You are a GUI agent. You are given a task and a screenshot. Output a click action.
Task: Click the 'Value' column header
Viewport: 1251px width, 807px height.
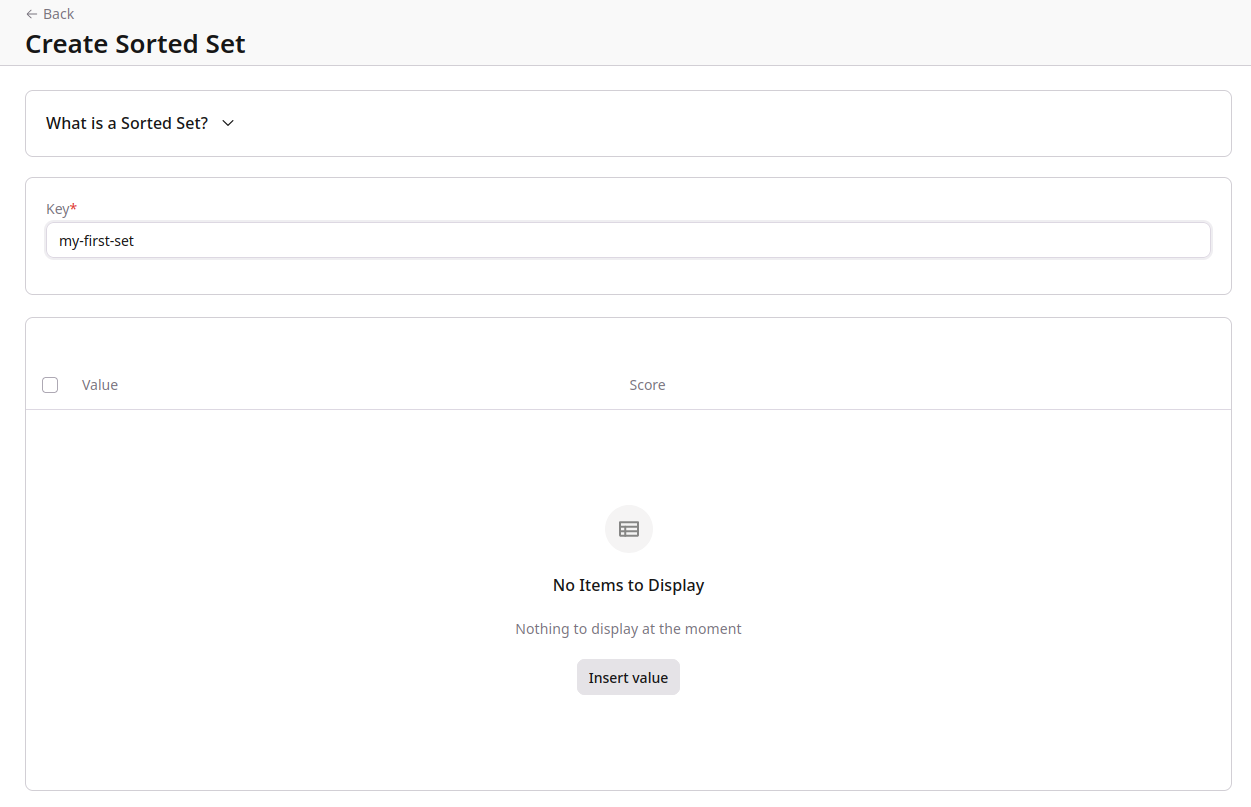coord(100,384)
